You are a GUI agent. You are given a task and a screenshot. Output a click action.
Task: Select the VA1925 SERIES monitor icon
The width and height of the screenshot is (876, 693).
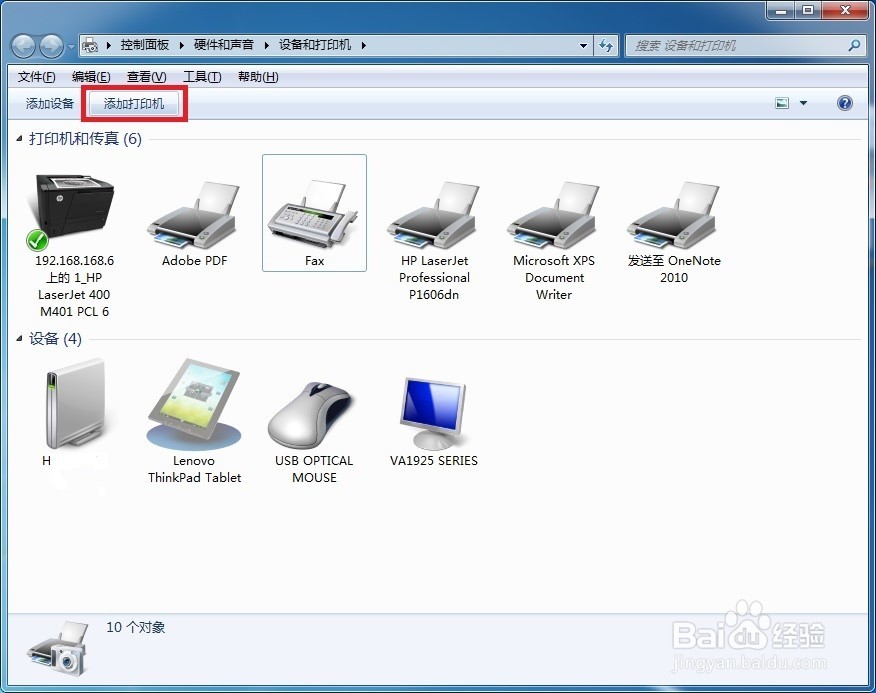coord(434,414)
